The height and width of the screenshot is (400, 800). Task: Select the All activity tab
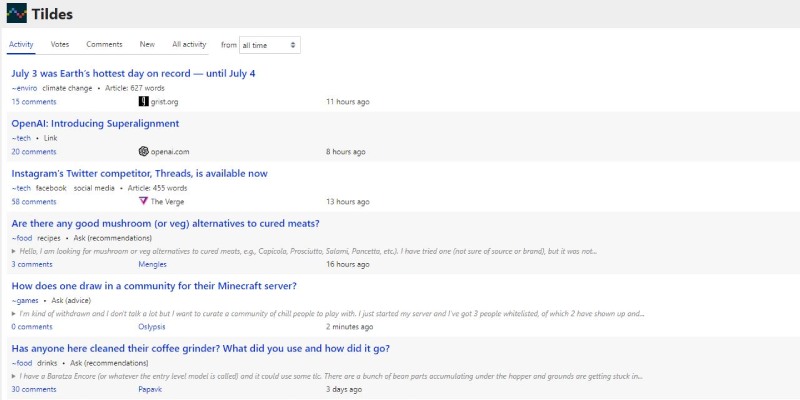pyautogui.click(x=189, y=45)
